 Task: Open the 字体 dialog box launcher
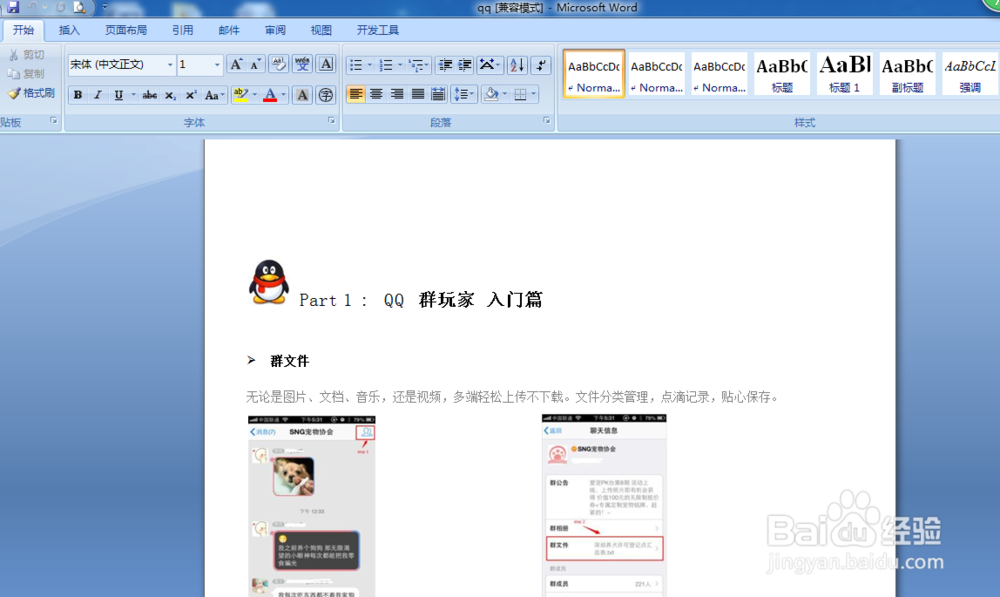[x=330, y=121]
